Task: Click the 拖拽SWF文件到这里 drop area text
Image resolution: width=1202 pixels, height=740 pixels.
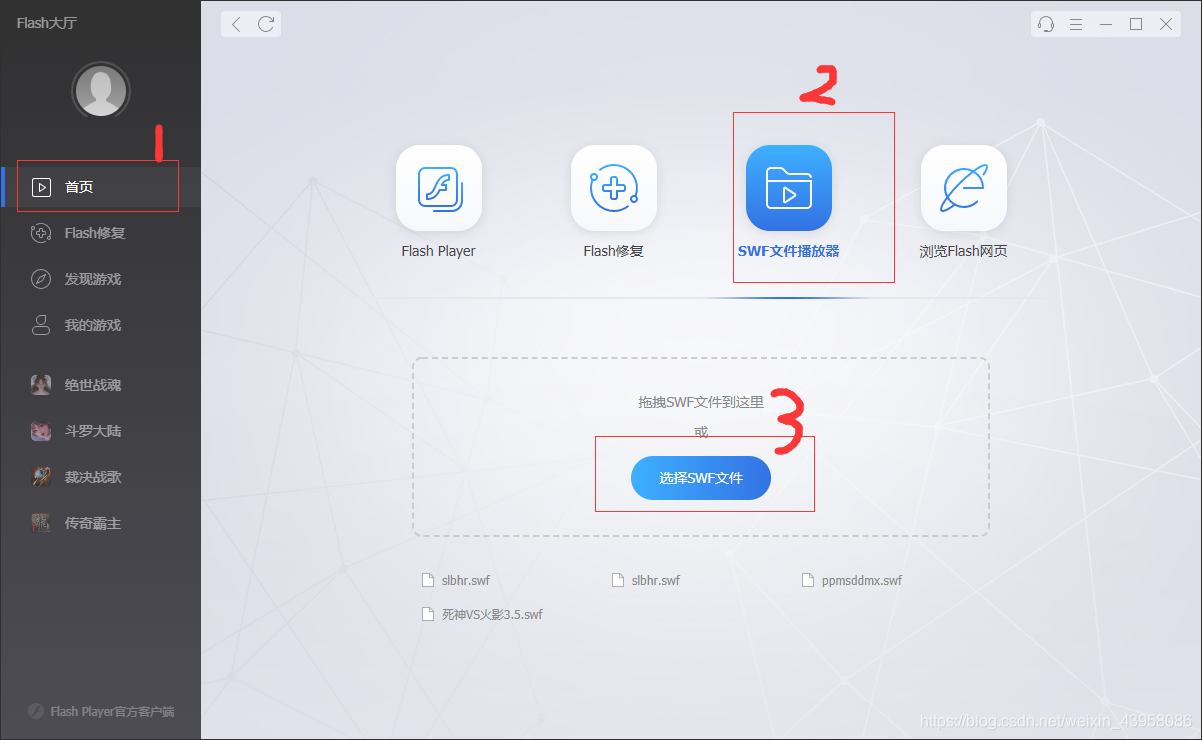Action: coord(701,402)
